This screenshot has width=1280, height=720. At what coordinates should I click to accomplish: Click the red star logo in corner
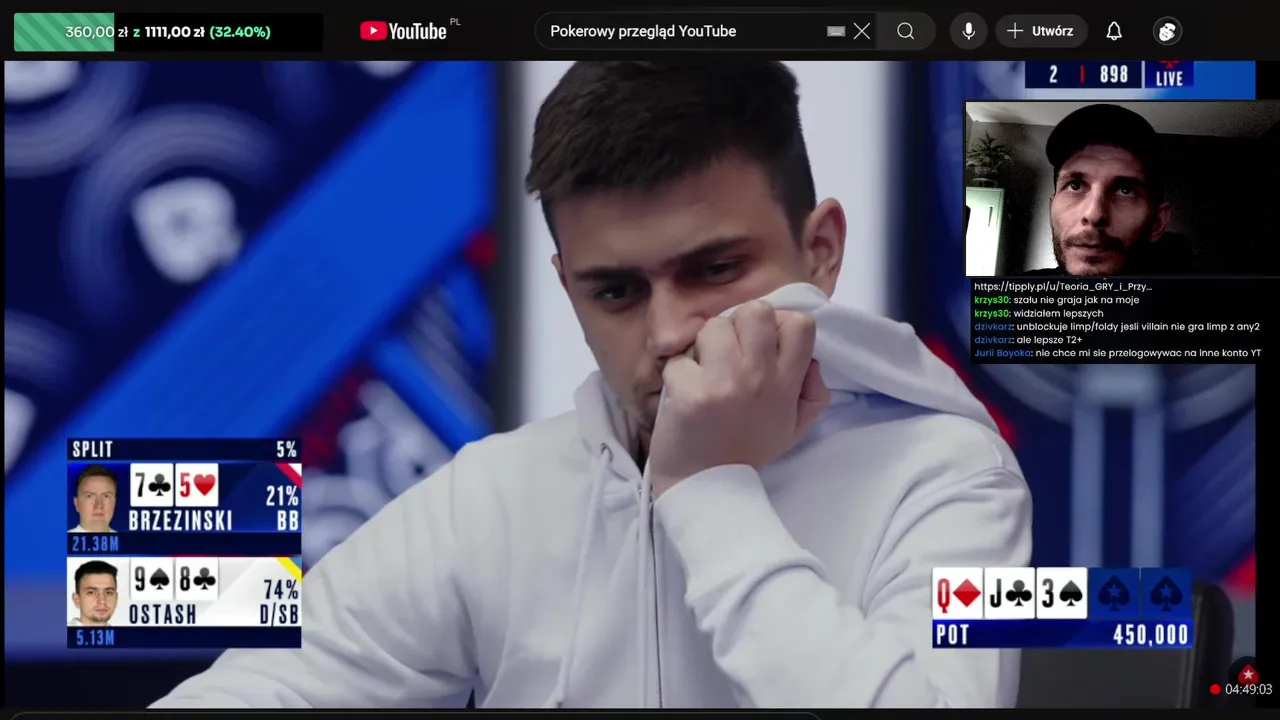click(x=1247, y=674)
